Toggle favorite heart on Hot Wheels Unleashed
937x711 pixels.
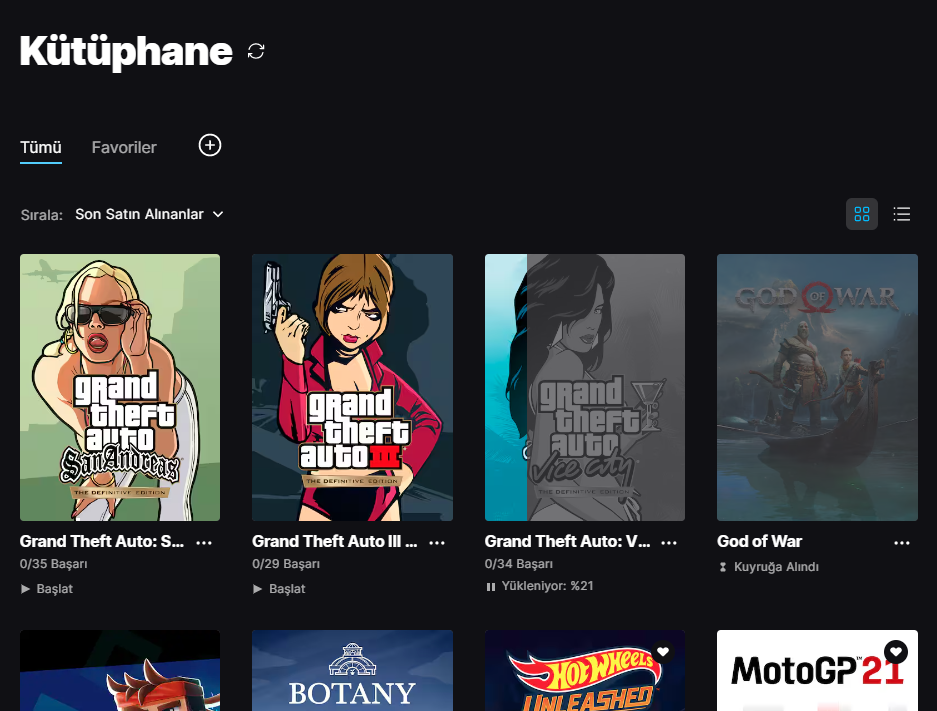pyautogui.click(x=663, y=651)
